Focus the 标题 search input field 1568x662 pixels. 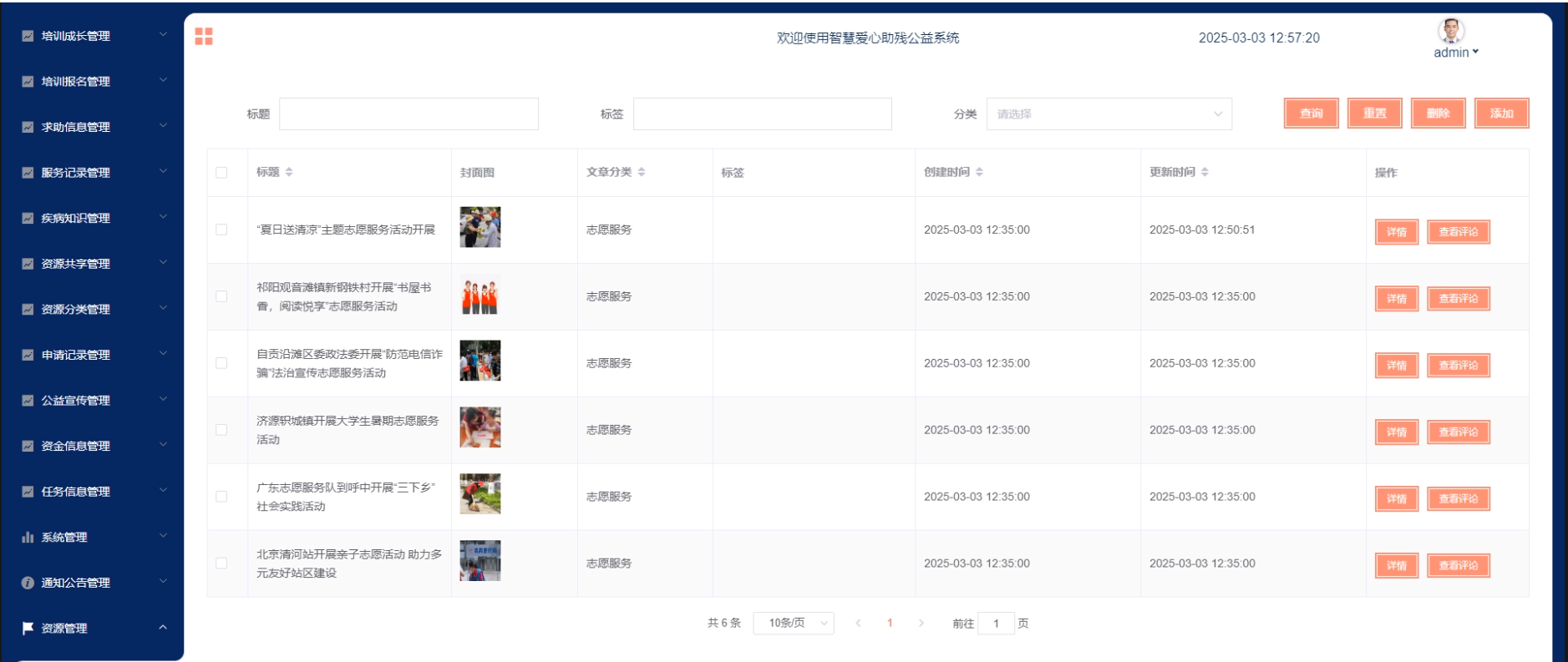[x=408, y=114]
